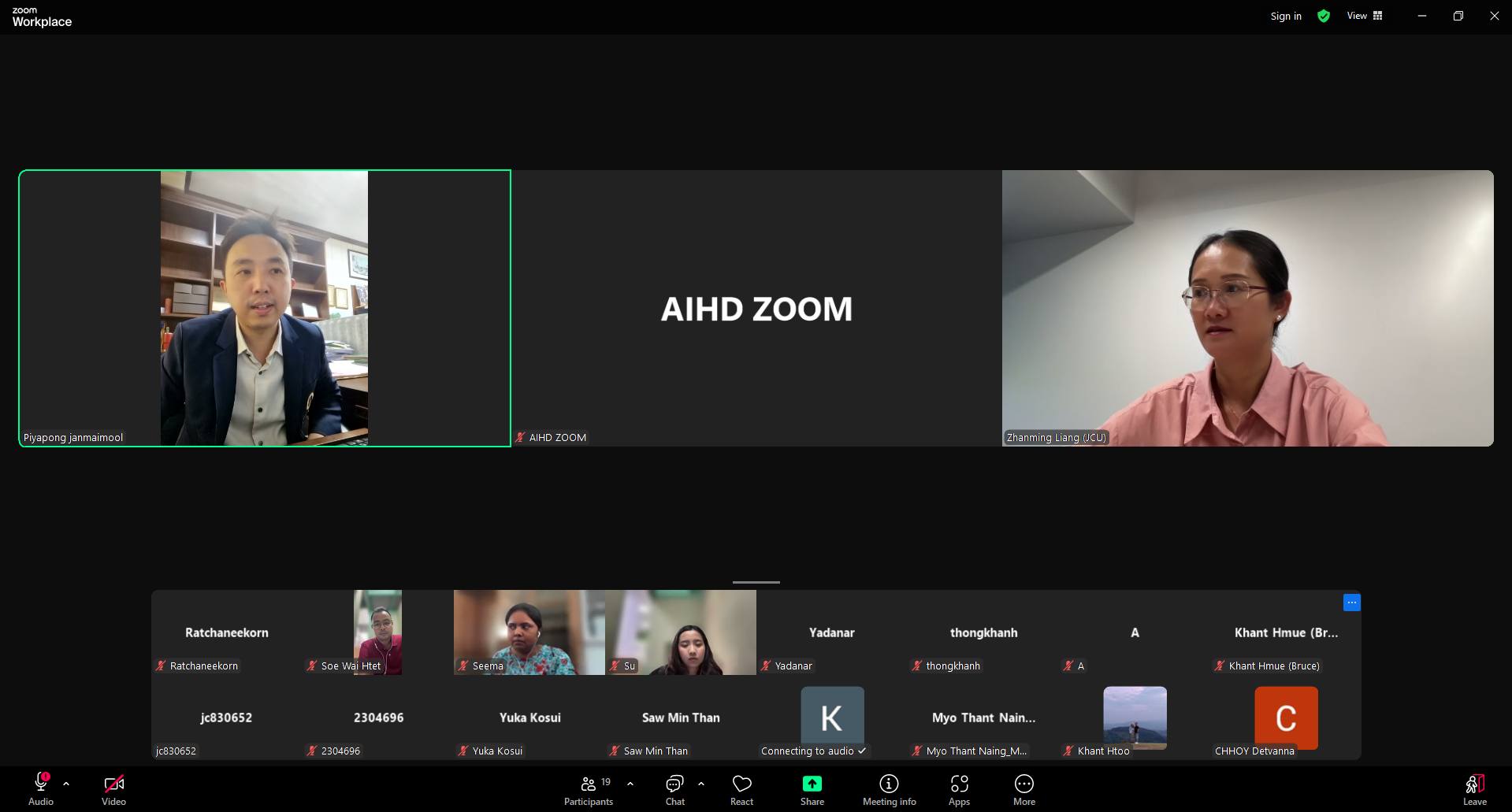This screenshot has height=812, width=1512.
Task: Unmute microphone with the Audio button
Action: (x=41, y=790)
